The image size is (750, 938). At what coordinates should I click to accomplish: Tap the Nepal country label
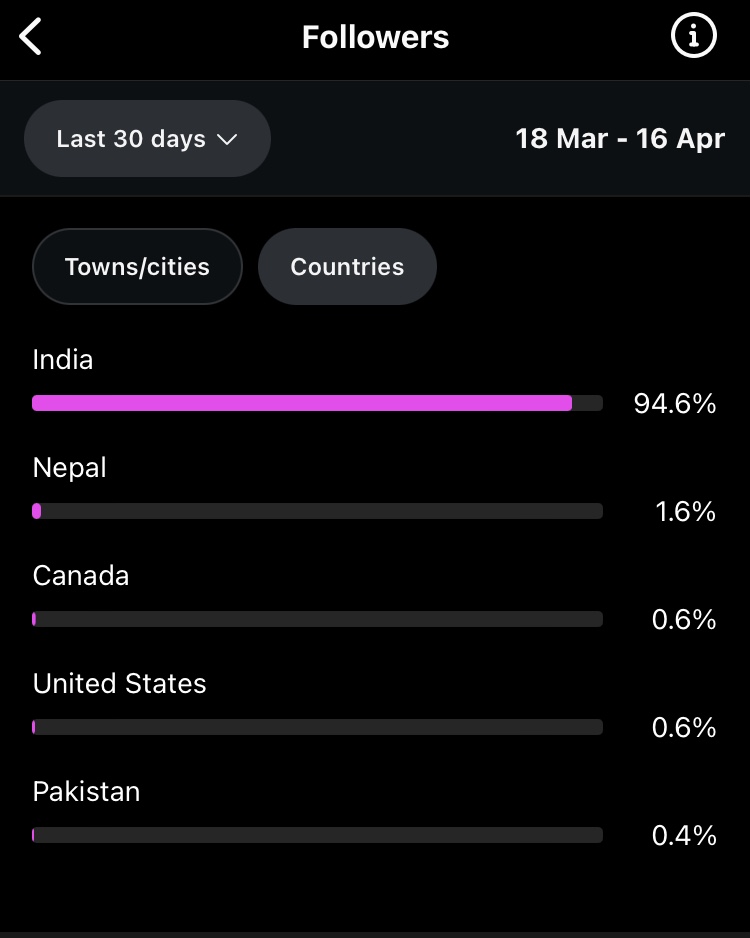[x=69, y=468]
